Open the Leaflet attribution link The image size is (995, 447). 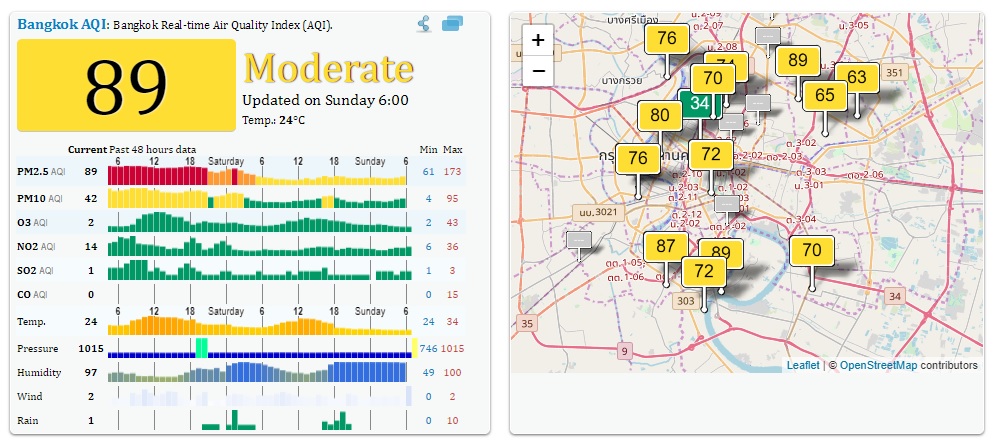point(803,365)
